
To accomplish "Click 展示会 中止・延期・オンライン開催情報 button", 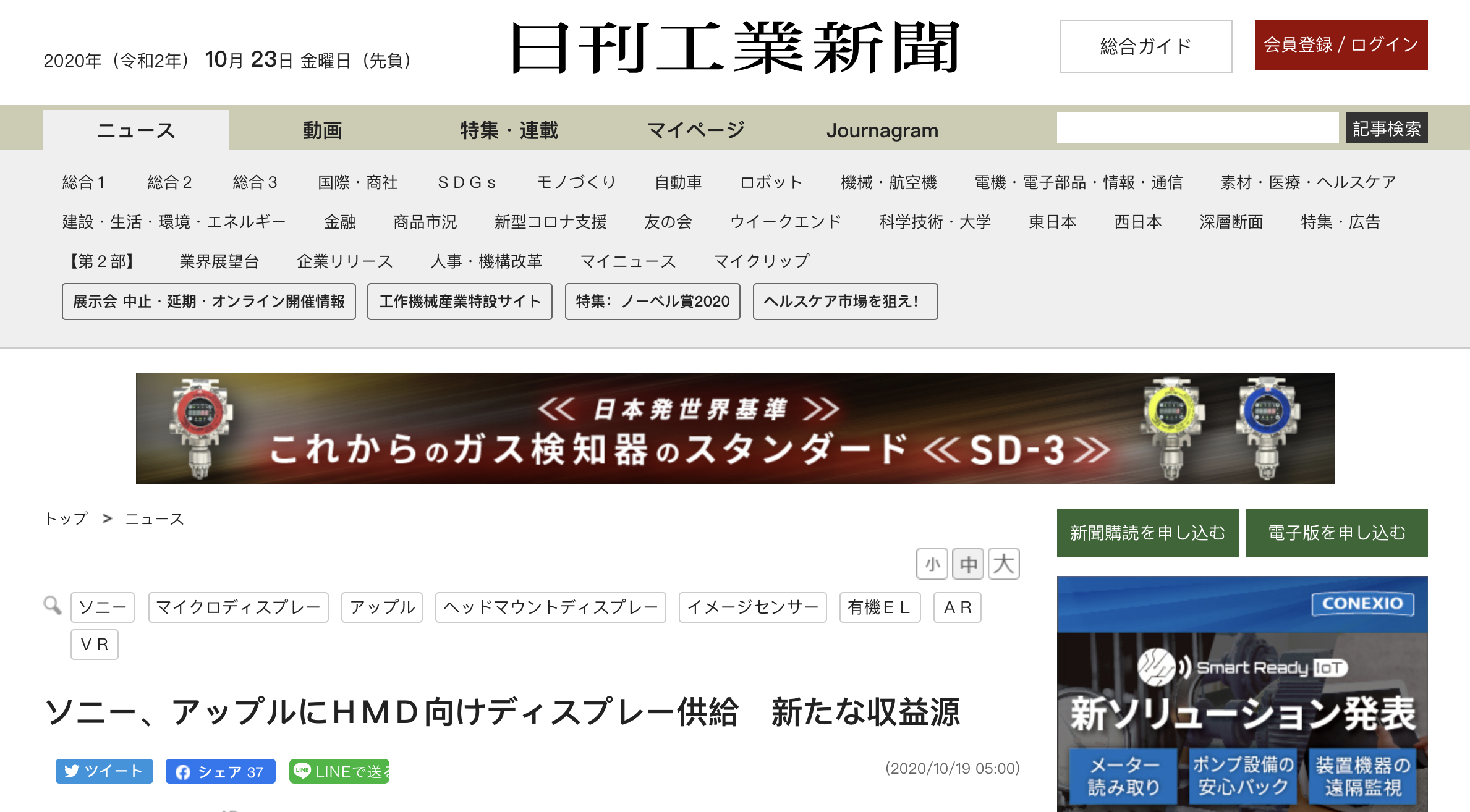I will (209, 302).
